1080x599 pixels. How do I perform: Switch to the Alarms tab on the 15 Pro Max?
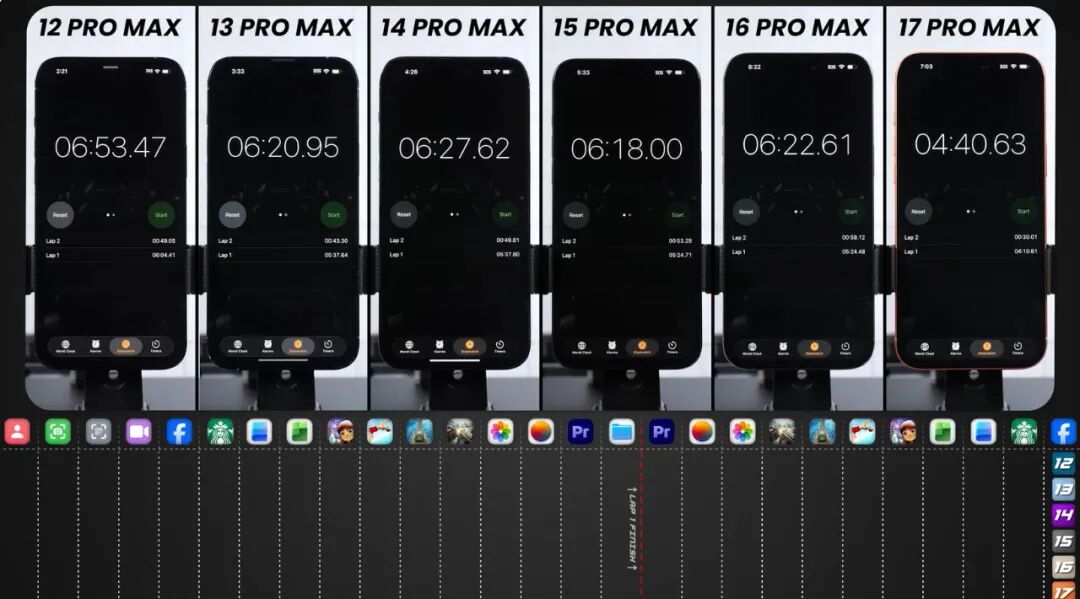click(x=612, y=345)
